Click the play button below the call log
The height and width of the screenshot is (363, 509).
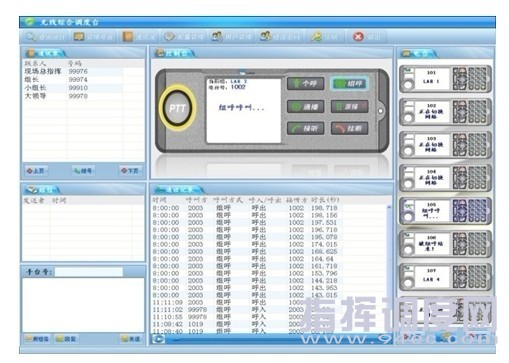(158, 339)
